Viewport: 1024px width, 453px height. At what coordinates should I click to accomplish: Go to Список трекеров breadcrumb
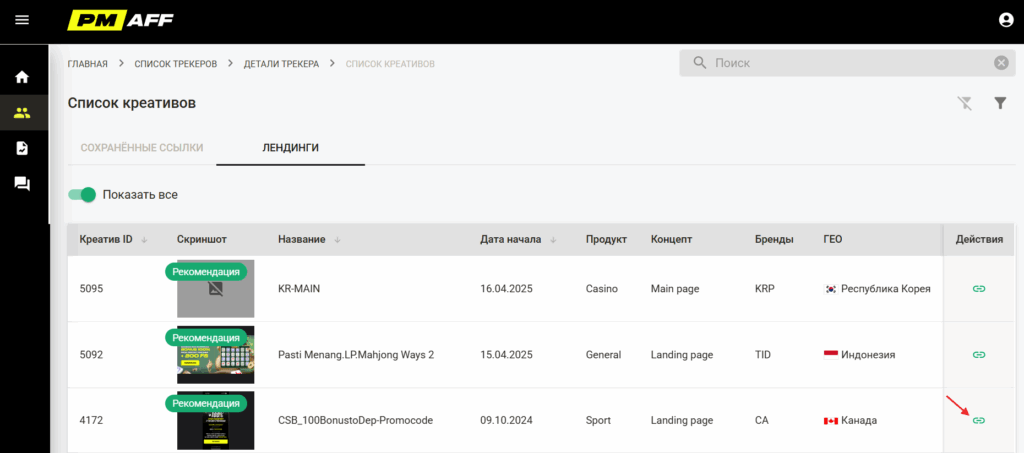[176, 64]
